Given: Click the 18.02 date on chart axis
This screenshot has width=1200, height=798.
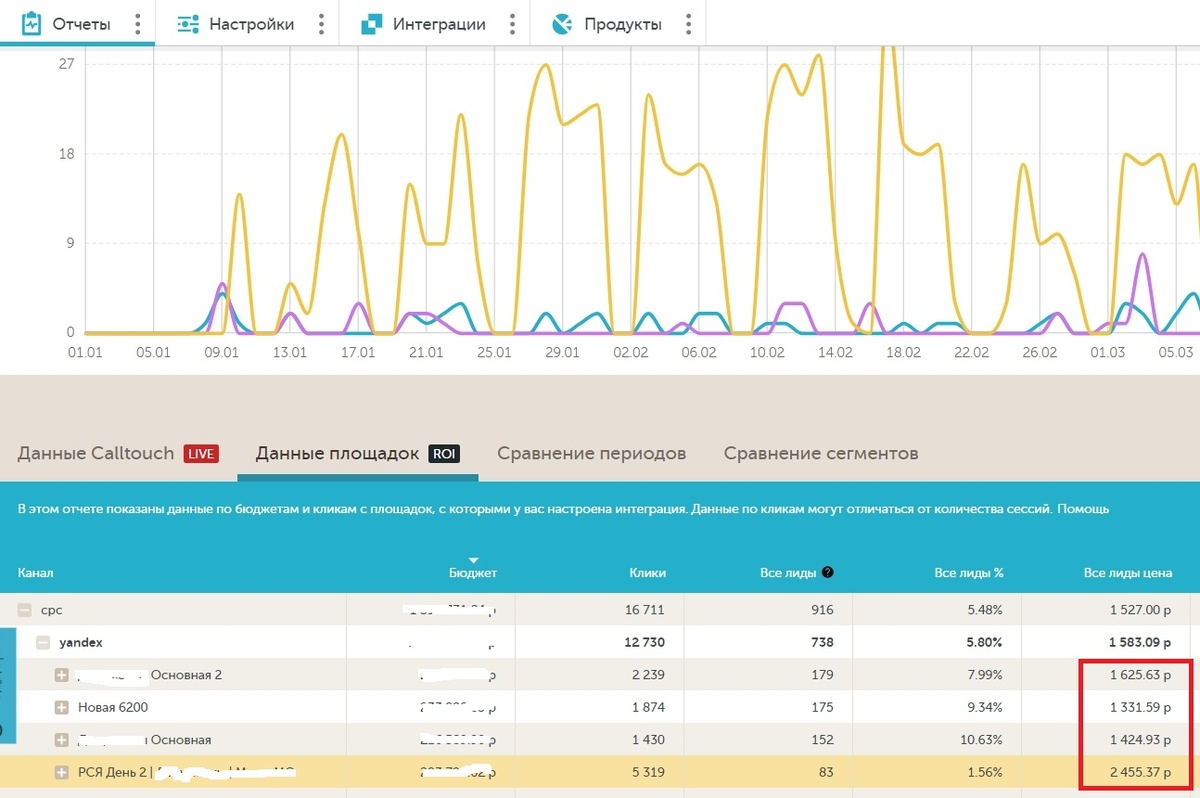Looking at the screenshot, I should 903,353.
